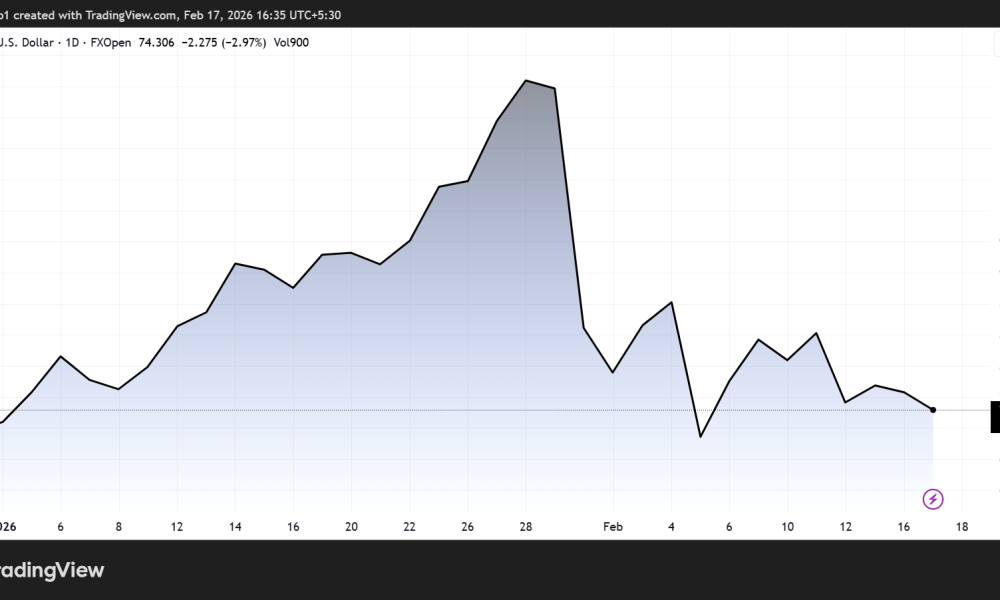Image resolution: width=1000 pixels, height=600 pixels.
Task: Click the change percentage −2.97% readout
Action: coord(245,42)
